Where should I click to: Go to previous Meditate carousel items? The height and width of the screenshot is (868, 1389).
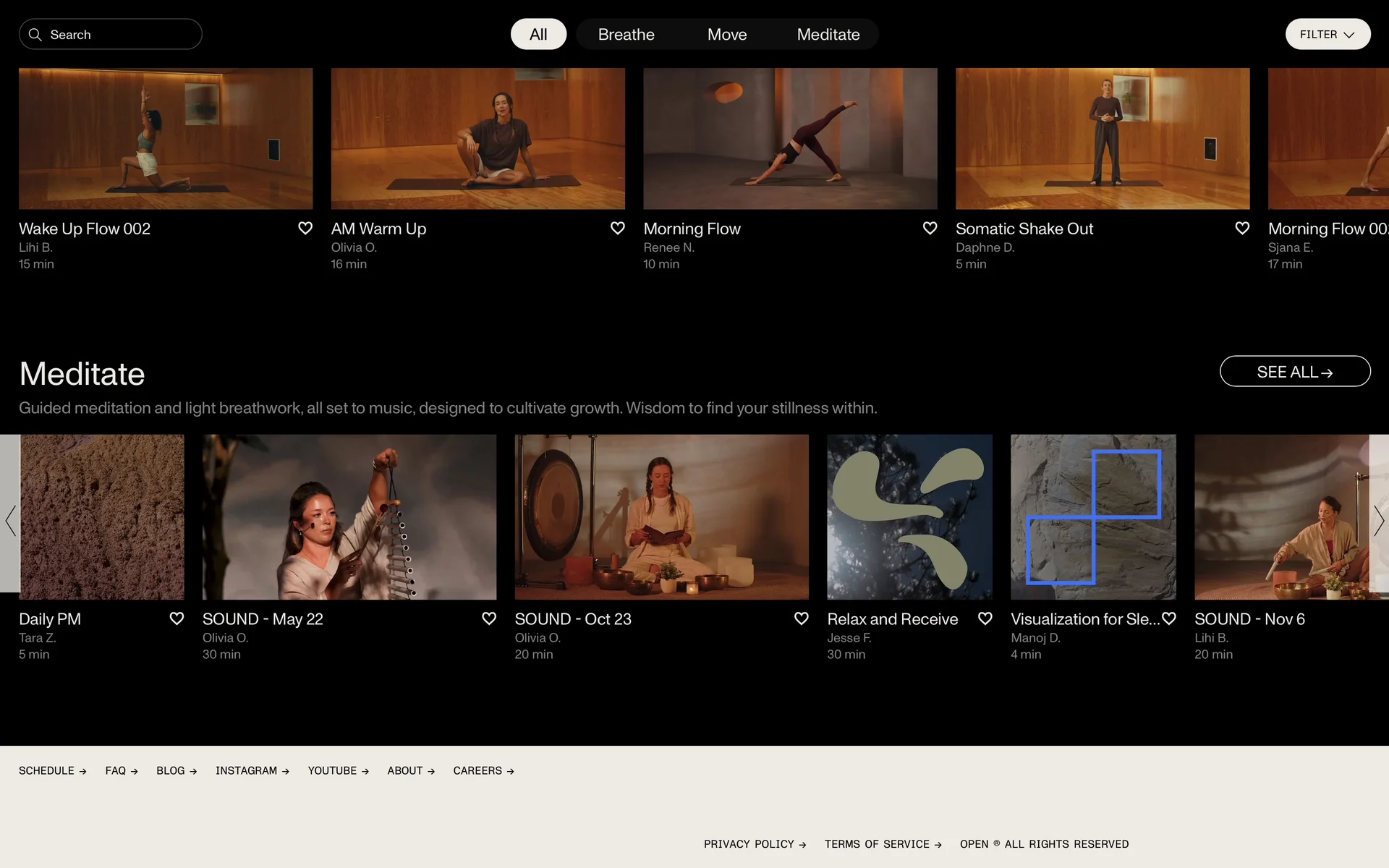pos(10,520)
